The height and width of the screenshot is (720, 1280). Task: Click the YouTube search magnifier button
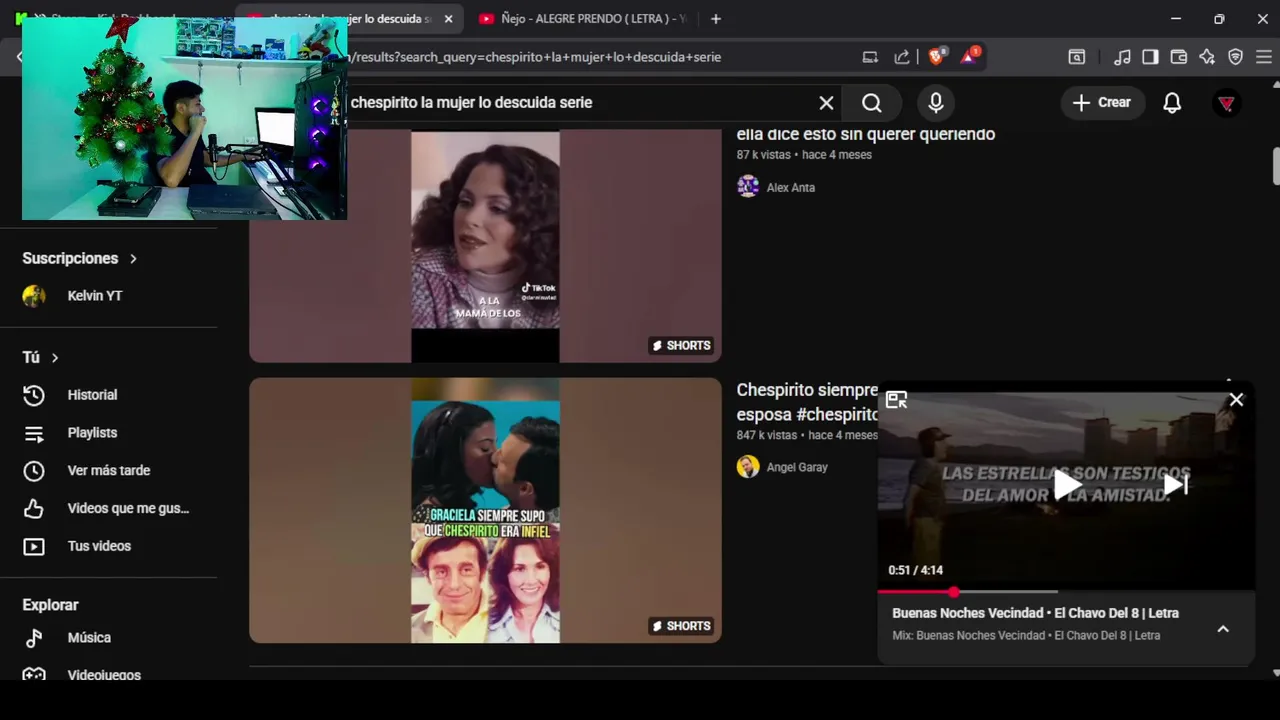[x=872, y=103]
